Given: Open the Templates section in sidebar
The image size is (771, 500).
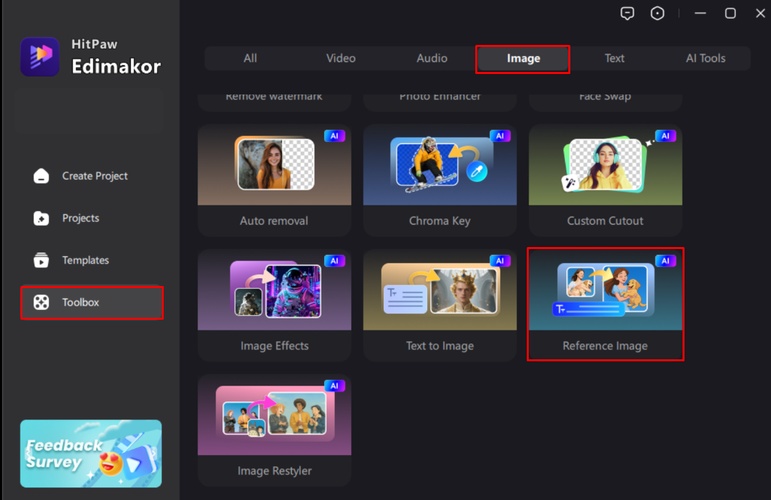Looking at the screenshot, I should (85, 260).
